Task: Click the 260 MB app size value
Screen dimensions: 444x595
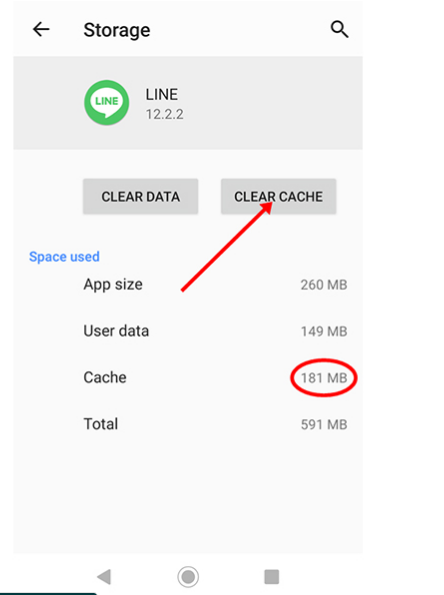Action: 324,285
